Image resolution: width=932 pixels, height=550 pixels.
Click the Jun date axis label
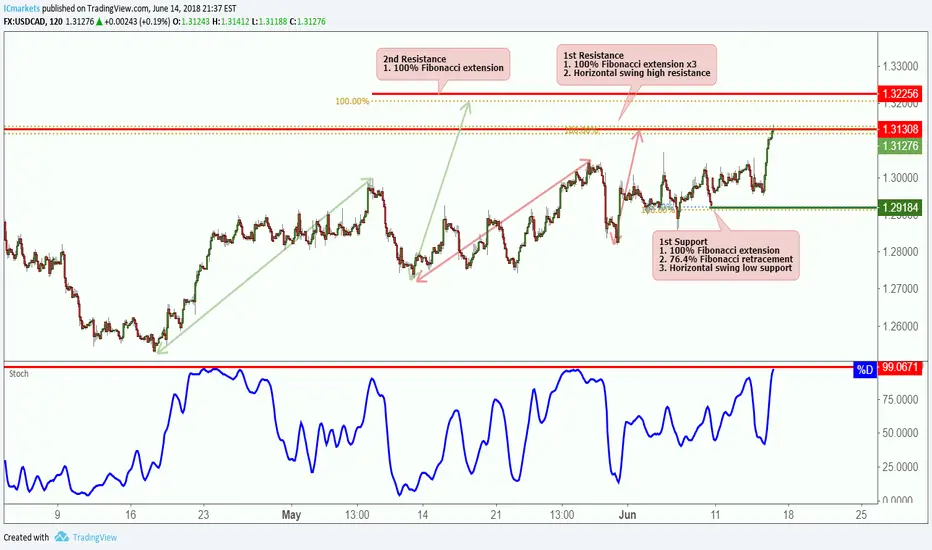[627, 514]
